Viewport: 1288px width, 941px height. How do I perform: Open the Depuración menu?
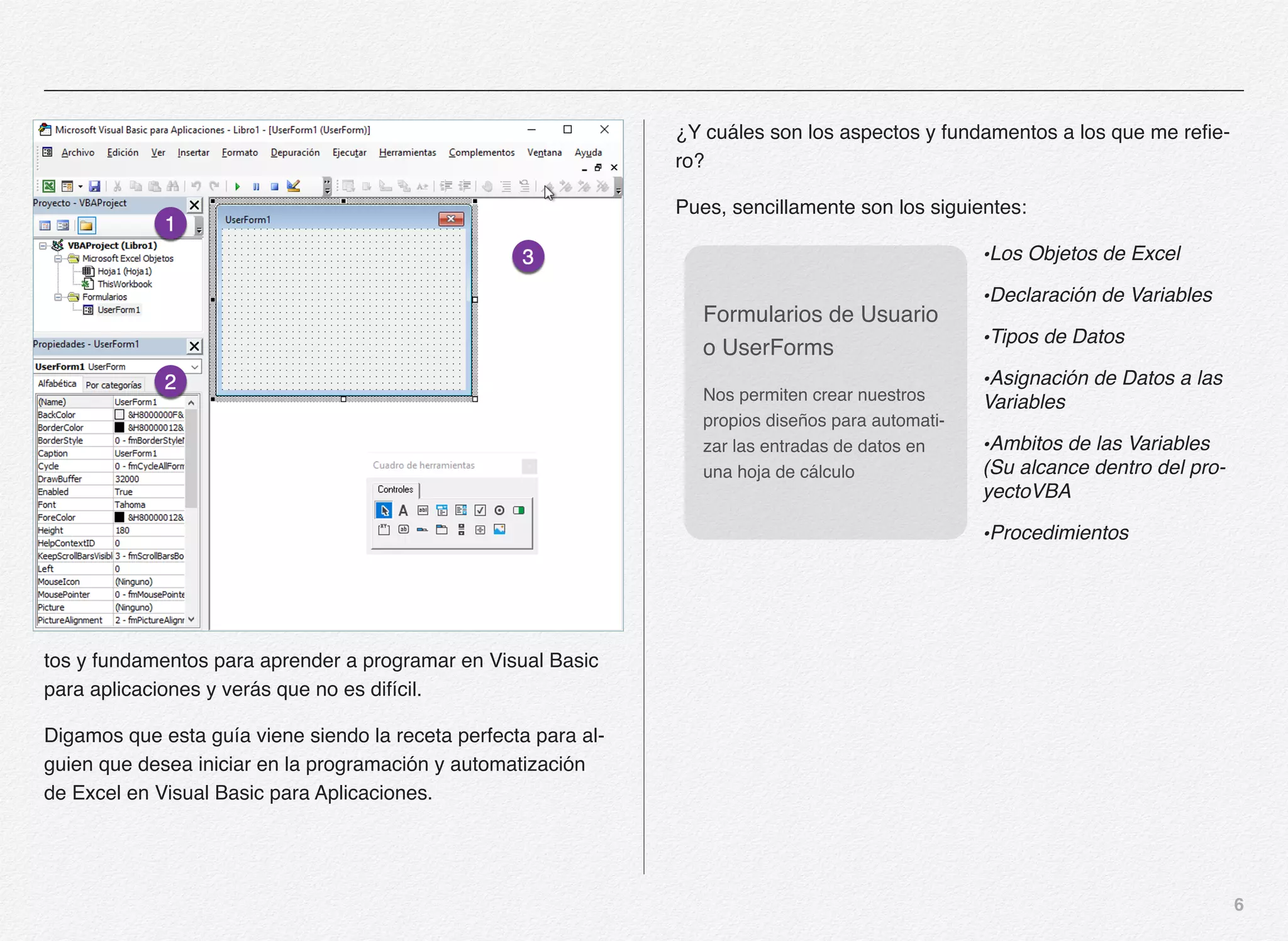tap(295, 152)
